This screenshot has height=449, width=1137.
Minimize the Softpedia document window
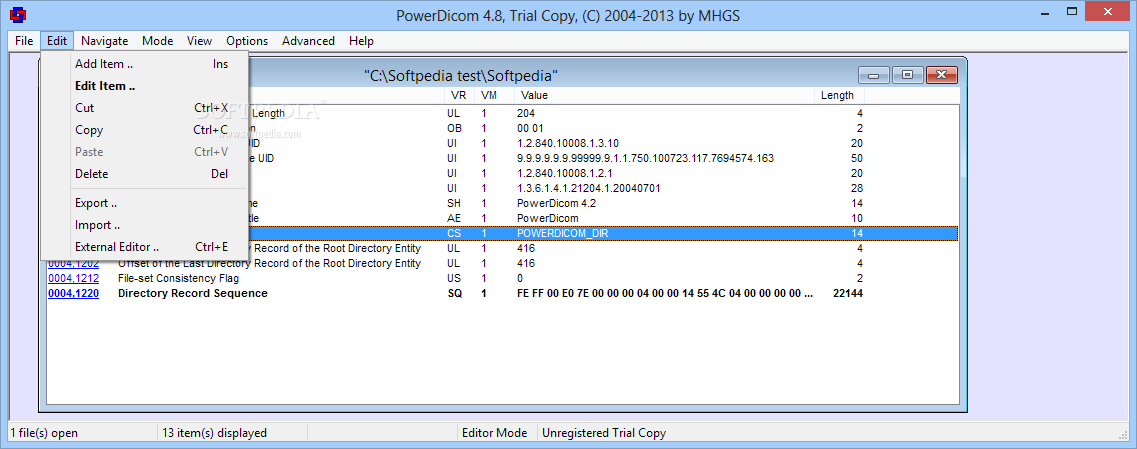[x=873, y=75]
